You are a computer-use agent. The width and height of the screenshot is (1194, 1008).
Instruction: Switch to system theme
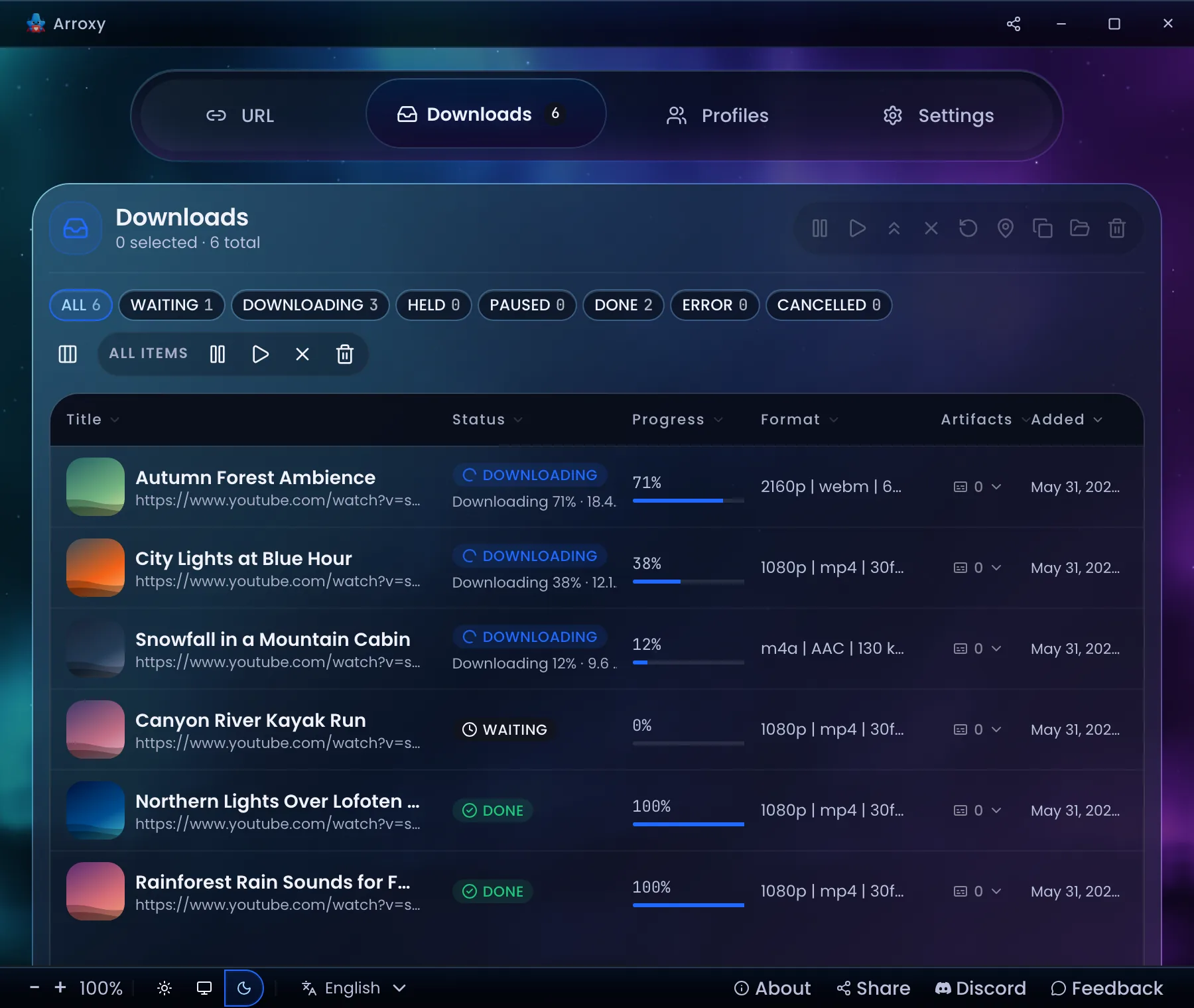tap(204, 988)
